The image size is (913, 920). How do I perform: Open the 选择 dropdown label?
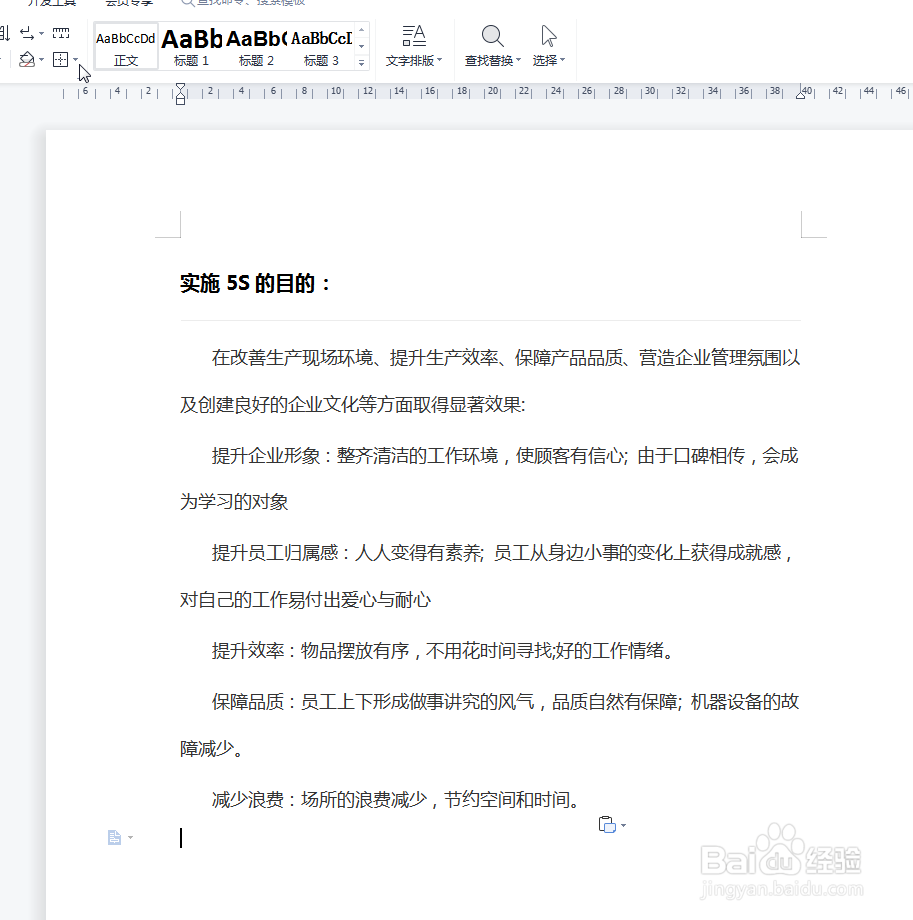(x=549, y=60)
